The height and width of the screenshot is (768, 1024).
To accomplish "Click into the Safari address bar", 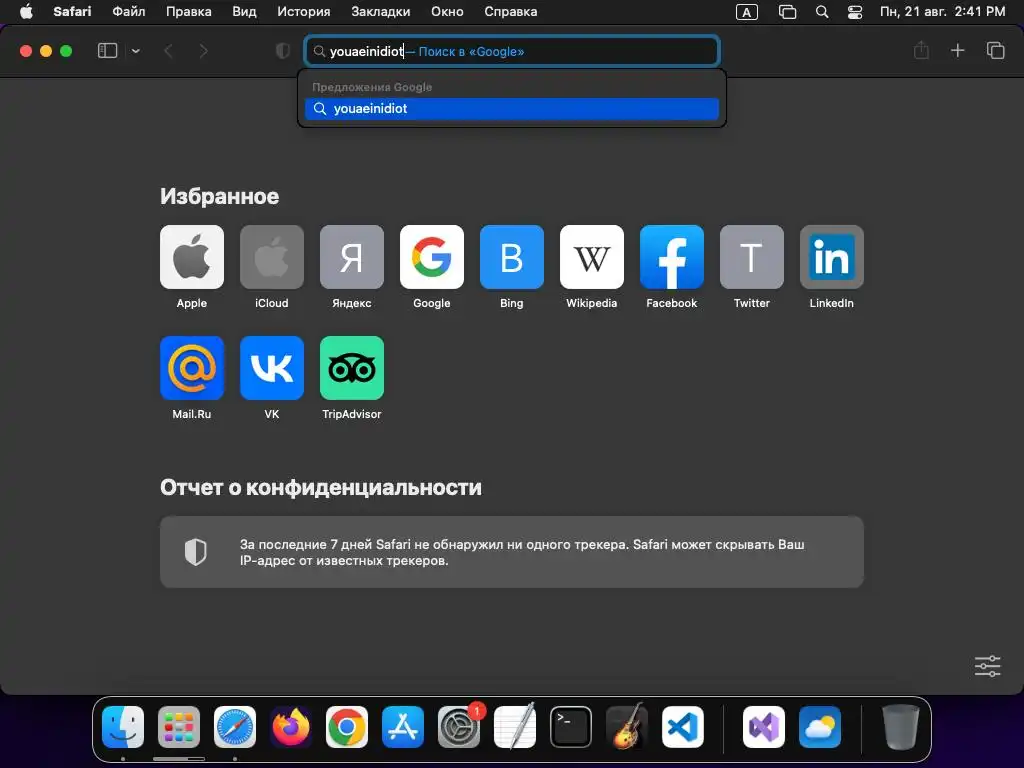I will click(x=511, y=51).
